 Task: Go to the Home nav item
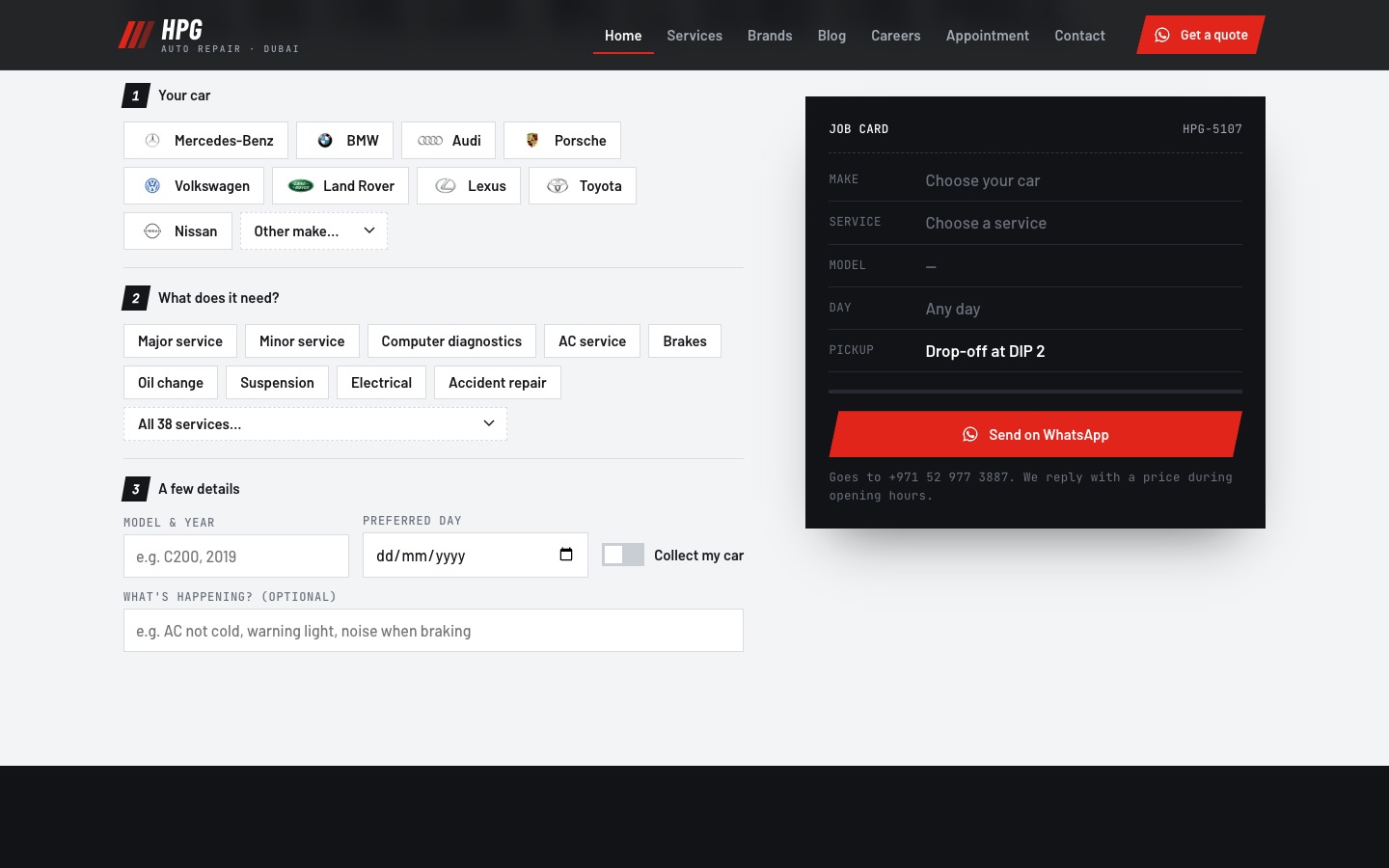pyautogui.click(x=623, y=36)
